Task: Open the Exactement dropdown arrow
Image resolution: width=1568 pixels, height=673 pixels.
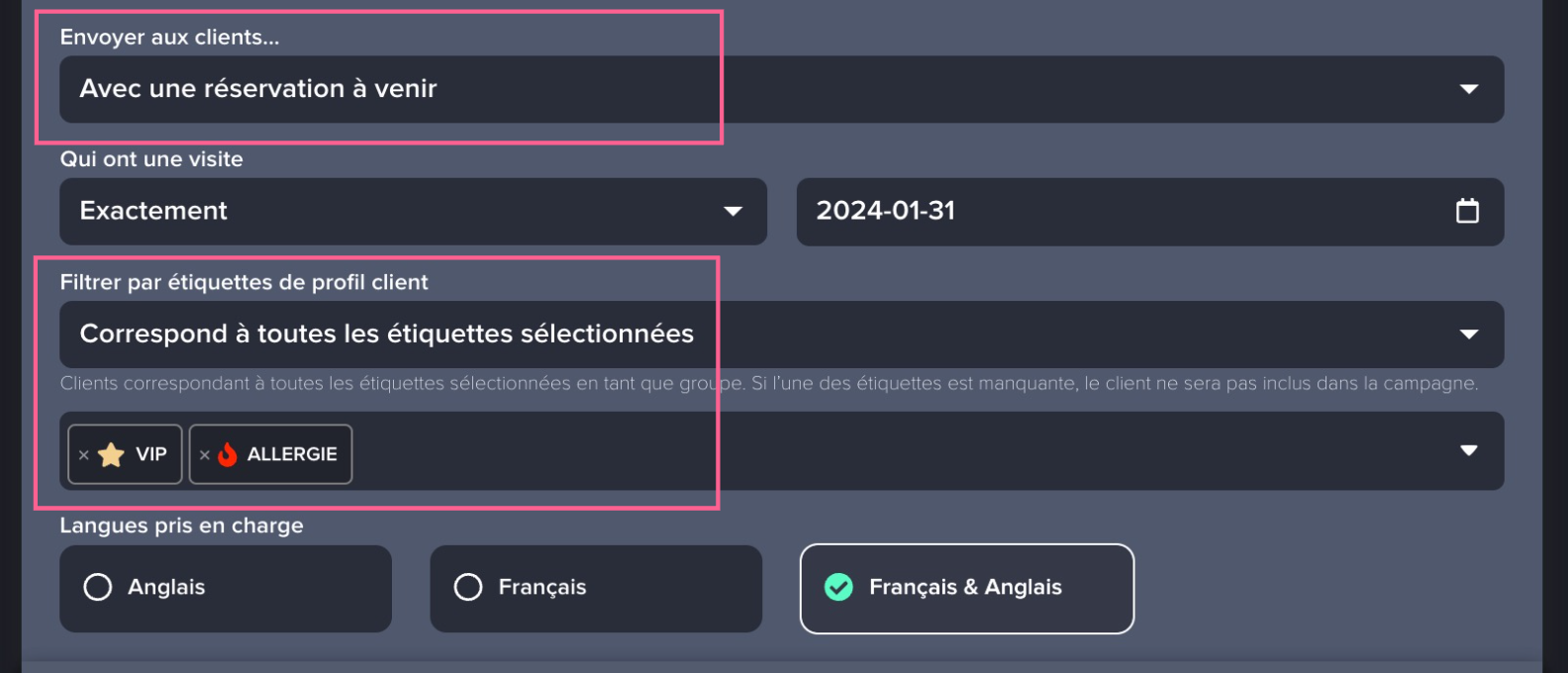Action: pyautogui.click(x=733, y=211)
